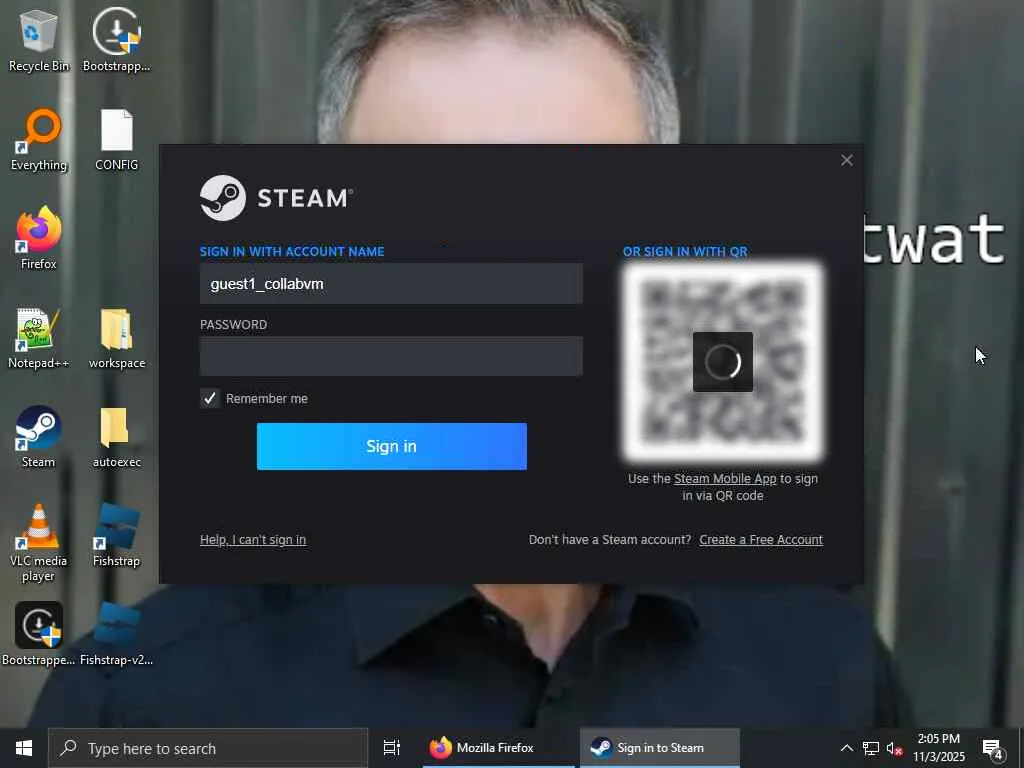The height and width of the screenshot is (768, 1024).
Task: Focus the PASSWORD input field
Action: point(391,356)
